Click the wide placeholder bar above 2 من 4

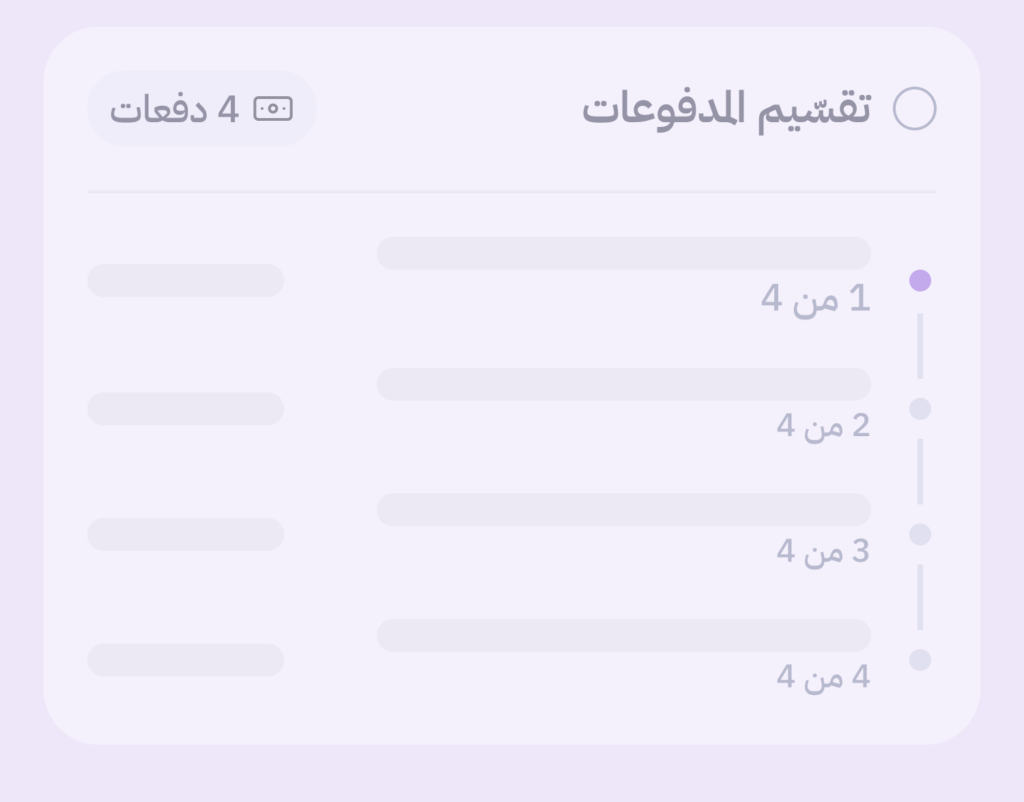[623, 384]
